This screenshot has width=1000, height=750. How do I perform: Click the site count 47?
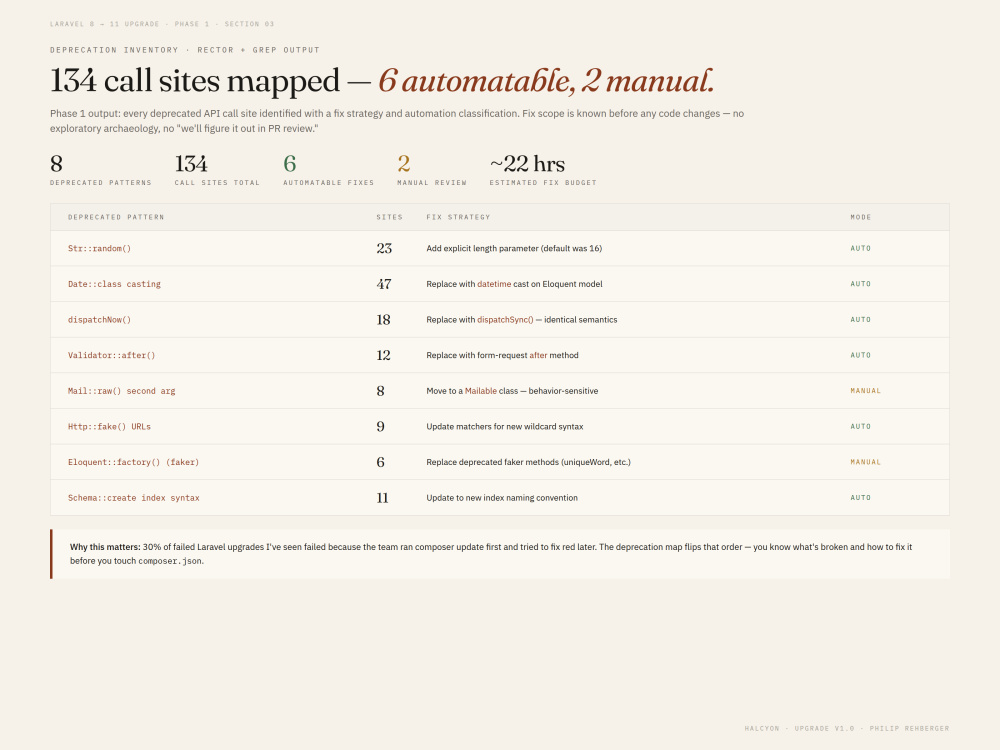pos(384,284)
